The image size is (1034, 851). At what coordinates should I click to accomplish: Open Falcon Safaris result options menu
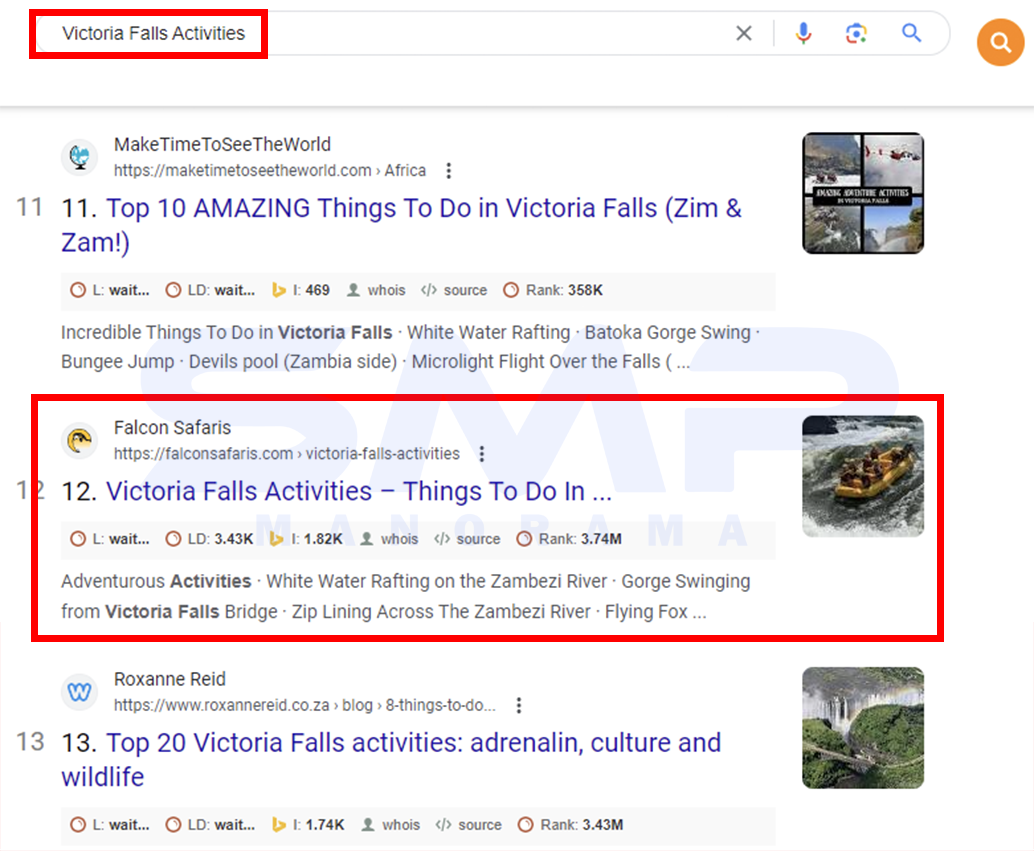482,454
